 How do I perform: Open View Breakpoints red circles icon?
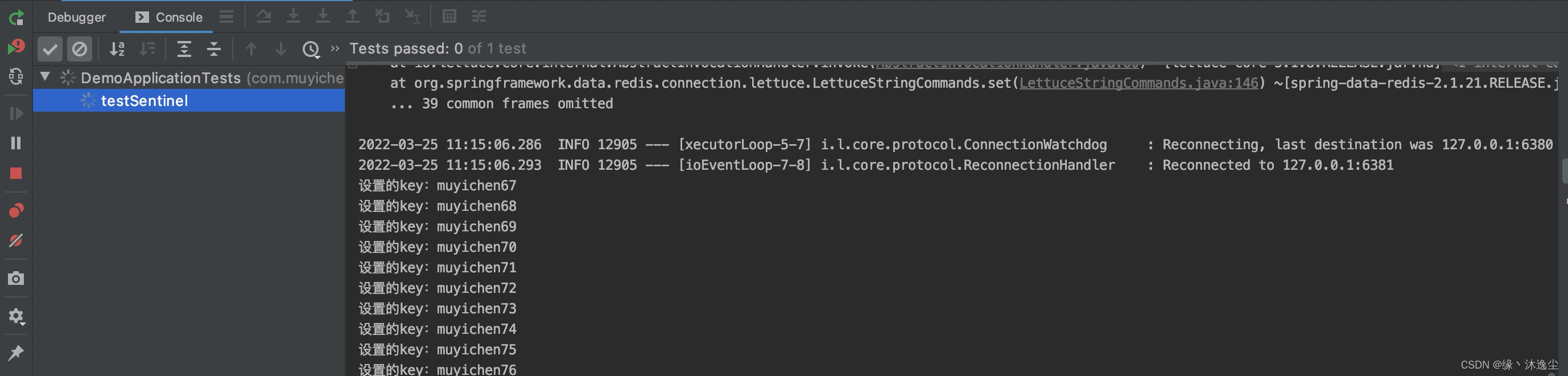16,211
